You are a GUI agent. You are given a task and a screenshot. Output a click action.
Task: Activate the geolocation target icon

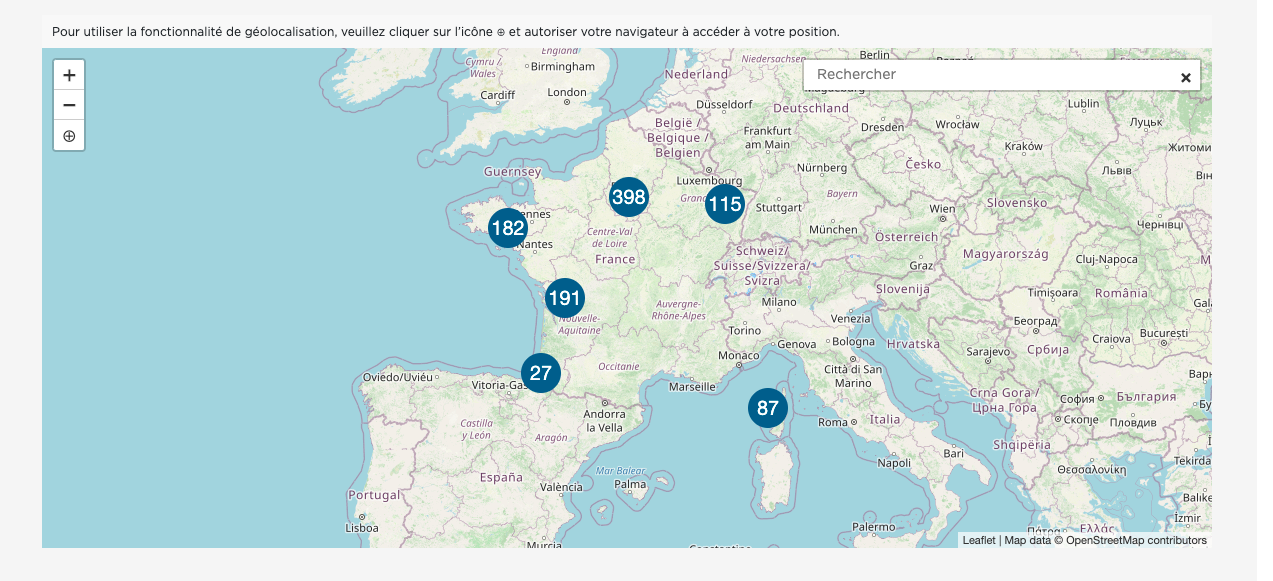[x=69, y=136]
